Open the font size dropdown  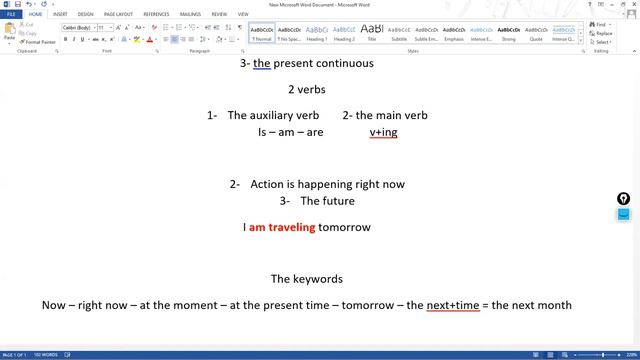(111, 28)
